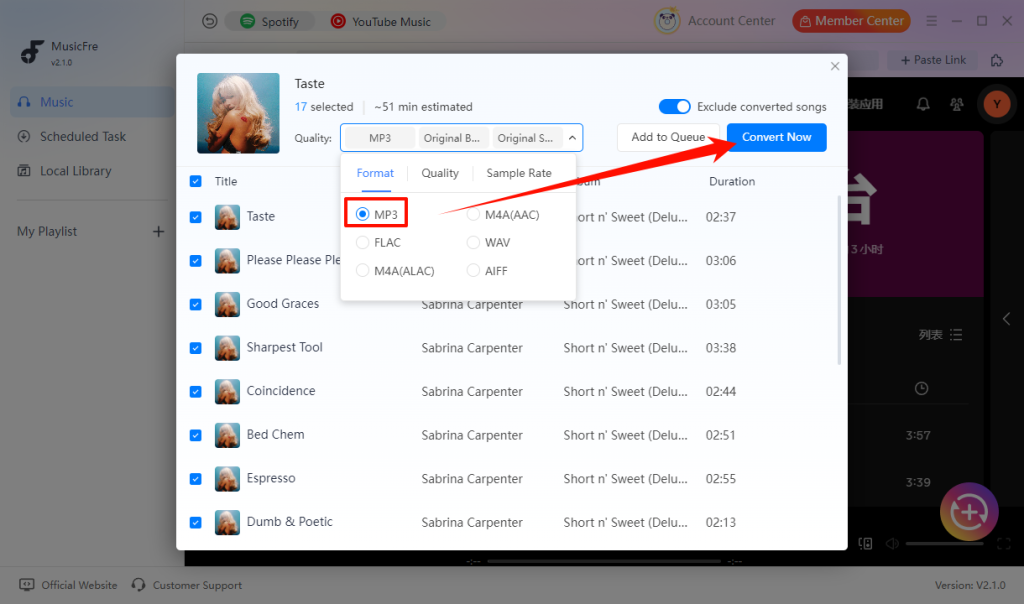
Task: Open Customer Support link
Action: [x=186, y=585]
